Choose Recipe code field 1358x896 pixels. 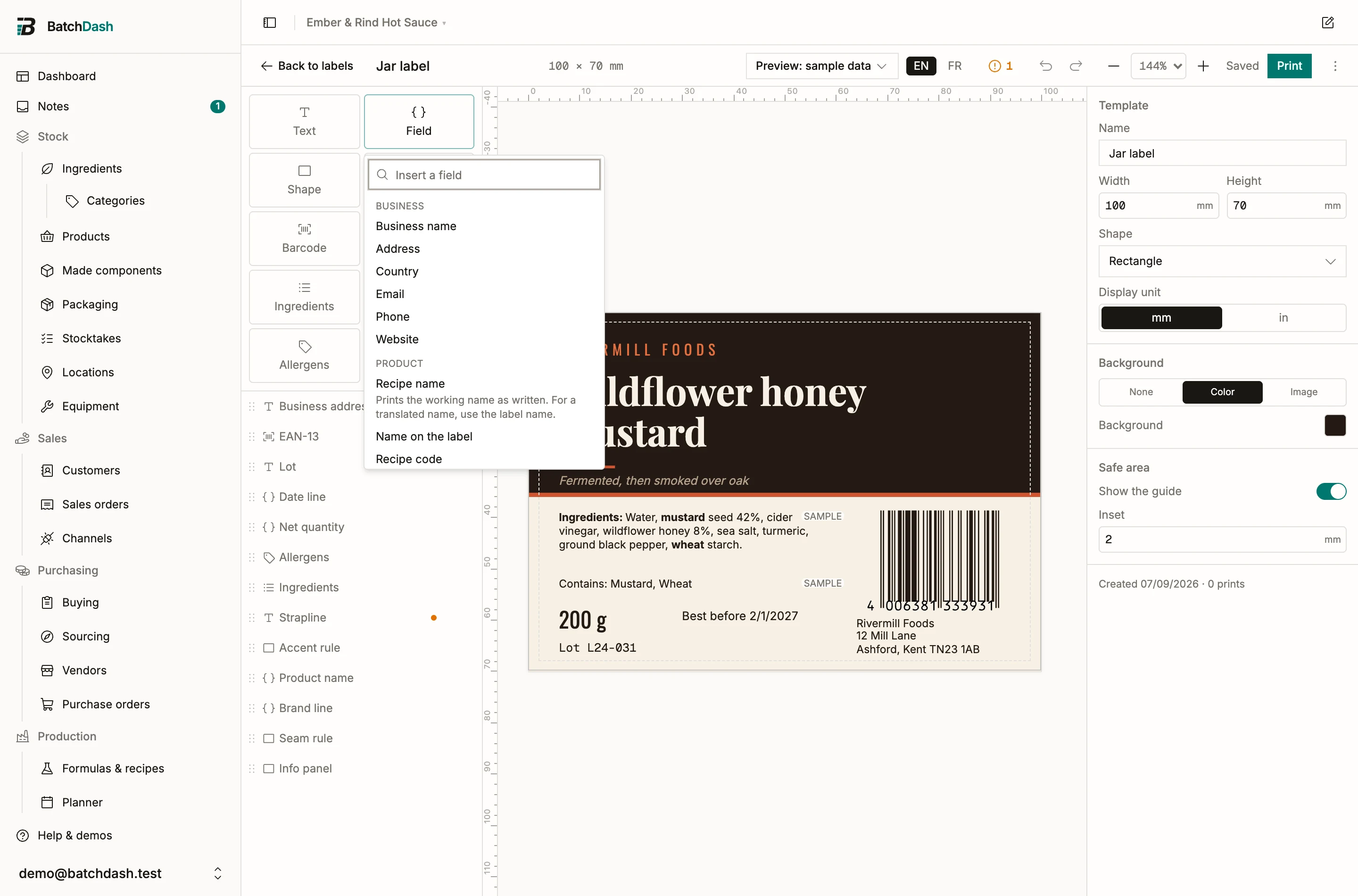point(484,459)
